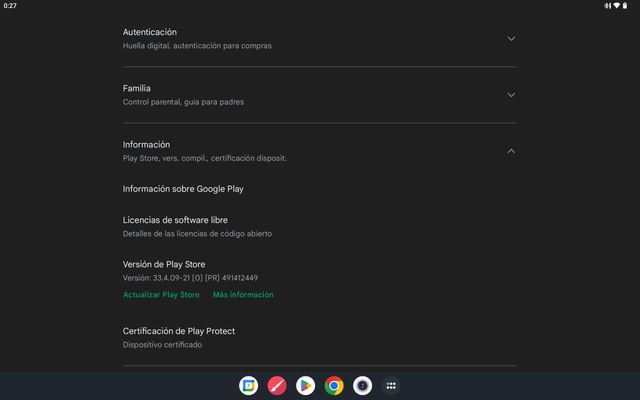Click the 0:27 clock in status bar
Screen dimensions: 640x400
click(10, 6)
